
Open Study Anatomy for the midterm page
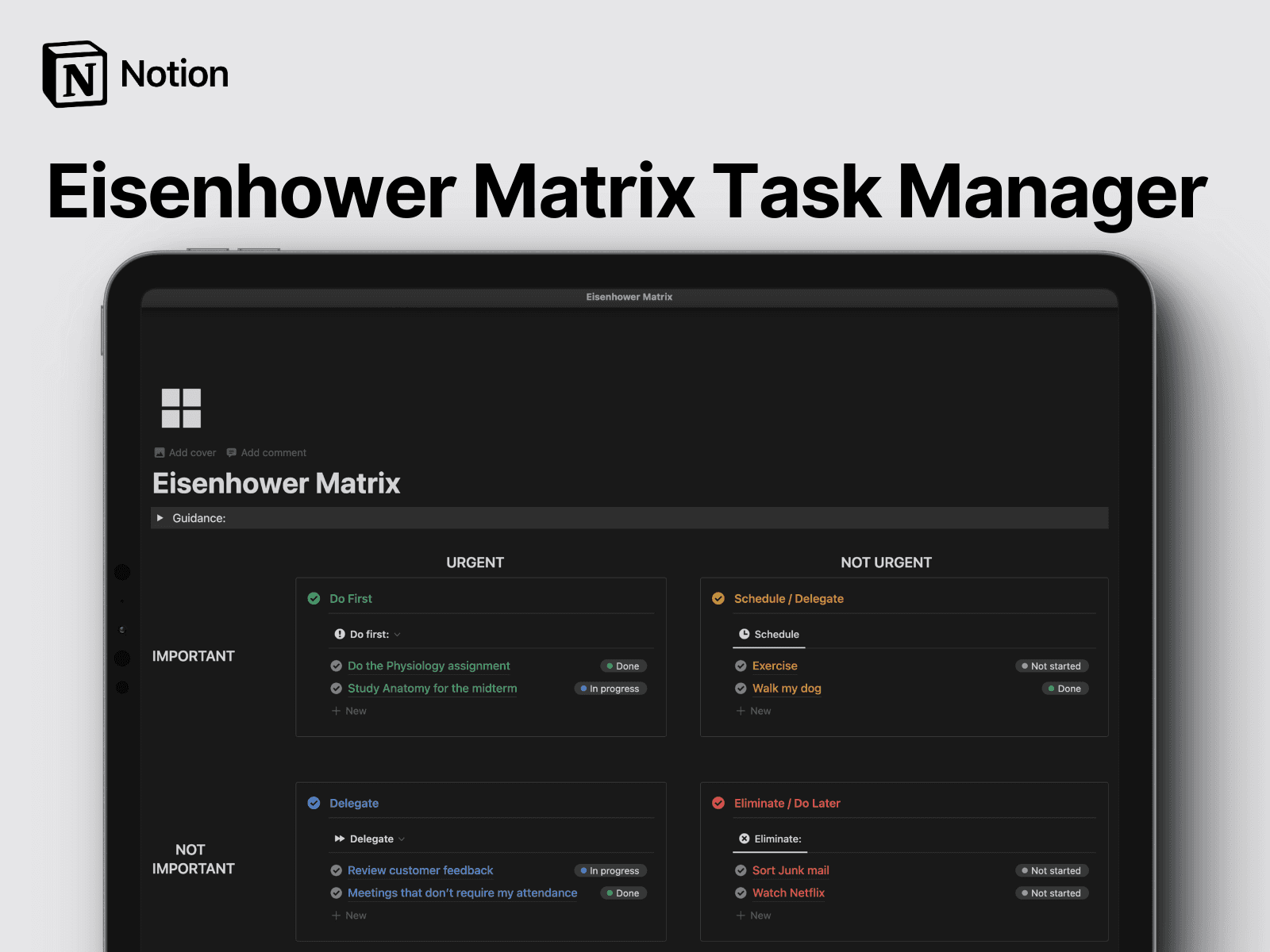tap(433, 689)
